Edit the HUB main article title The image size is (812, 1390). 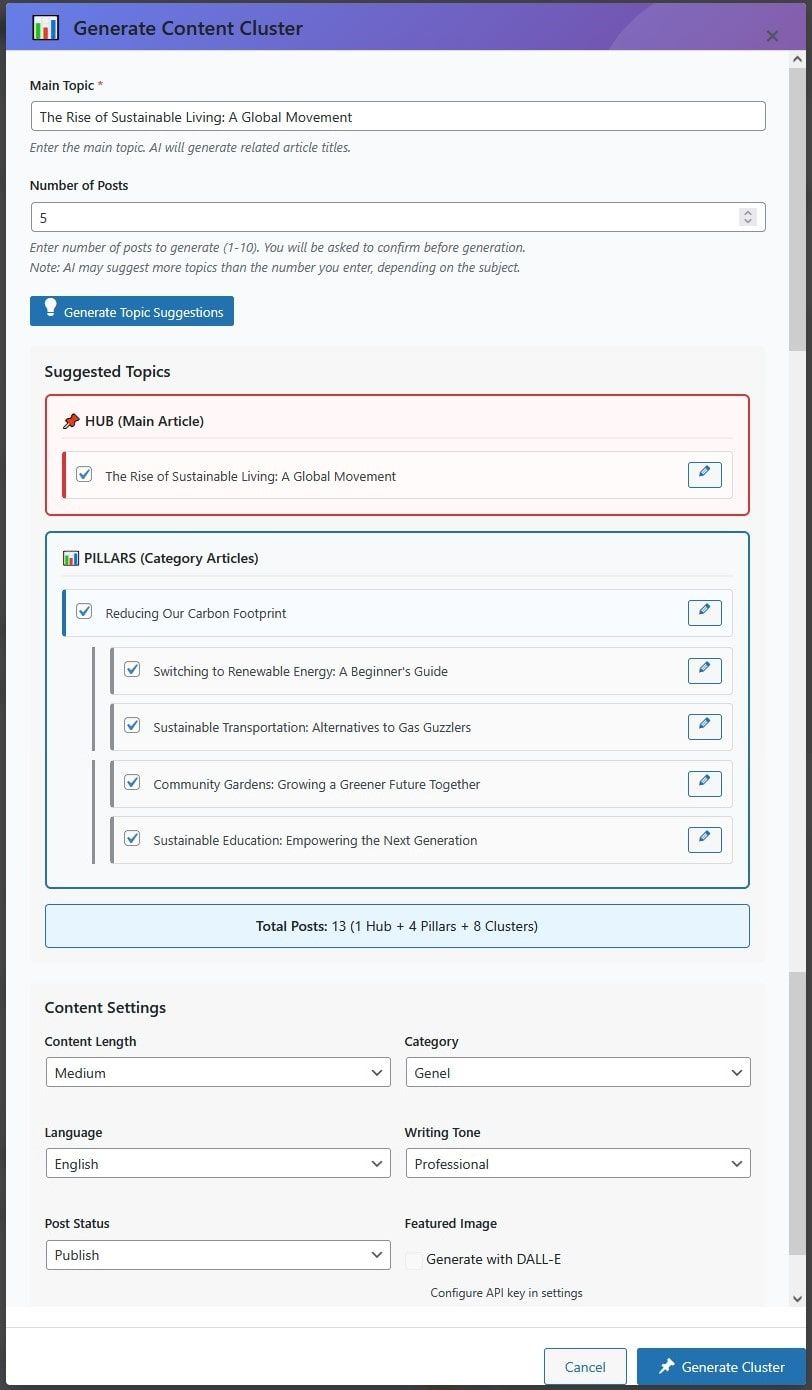click(704, 475)
